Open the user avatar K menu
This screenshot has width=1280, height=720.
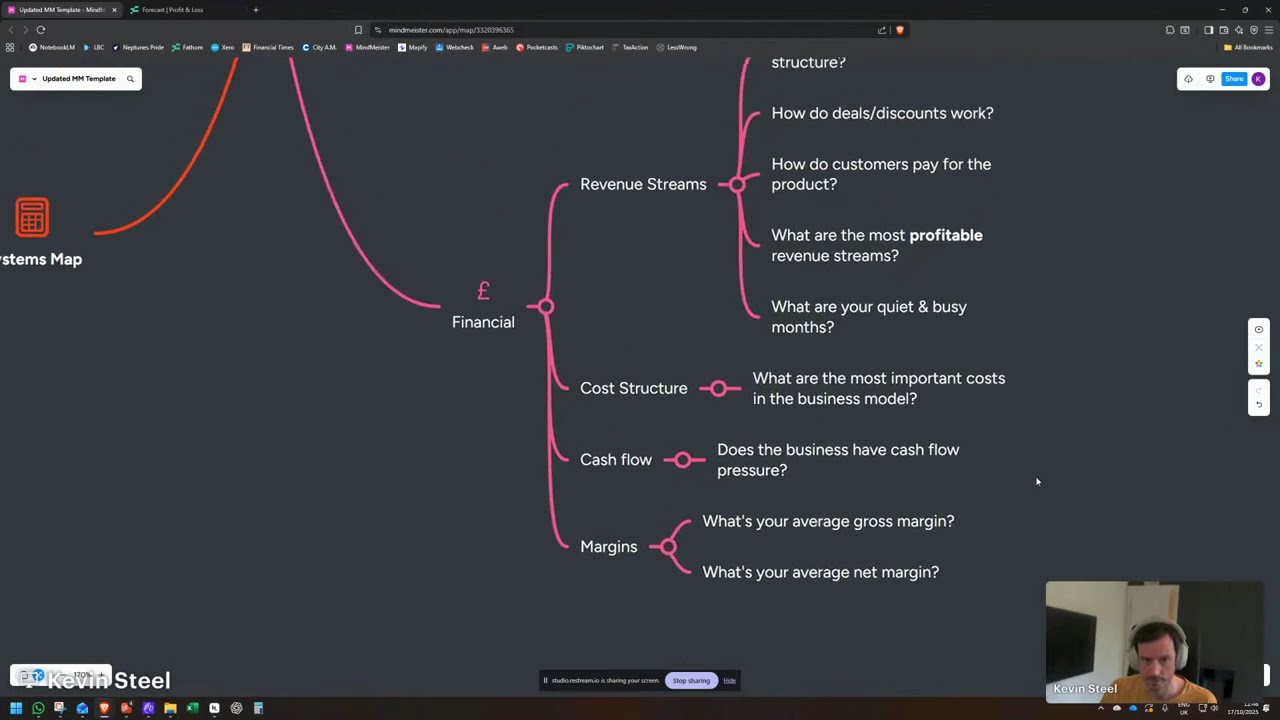pos(1258,79)
